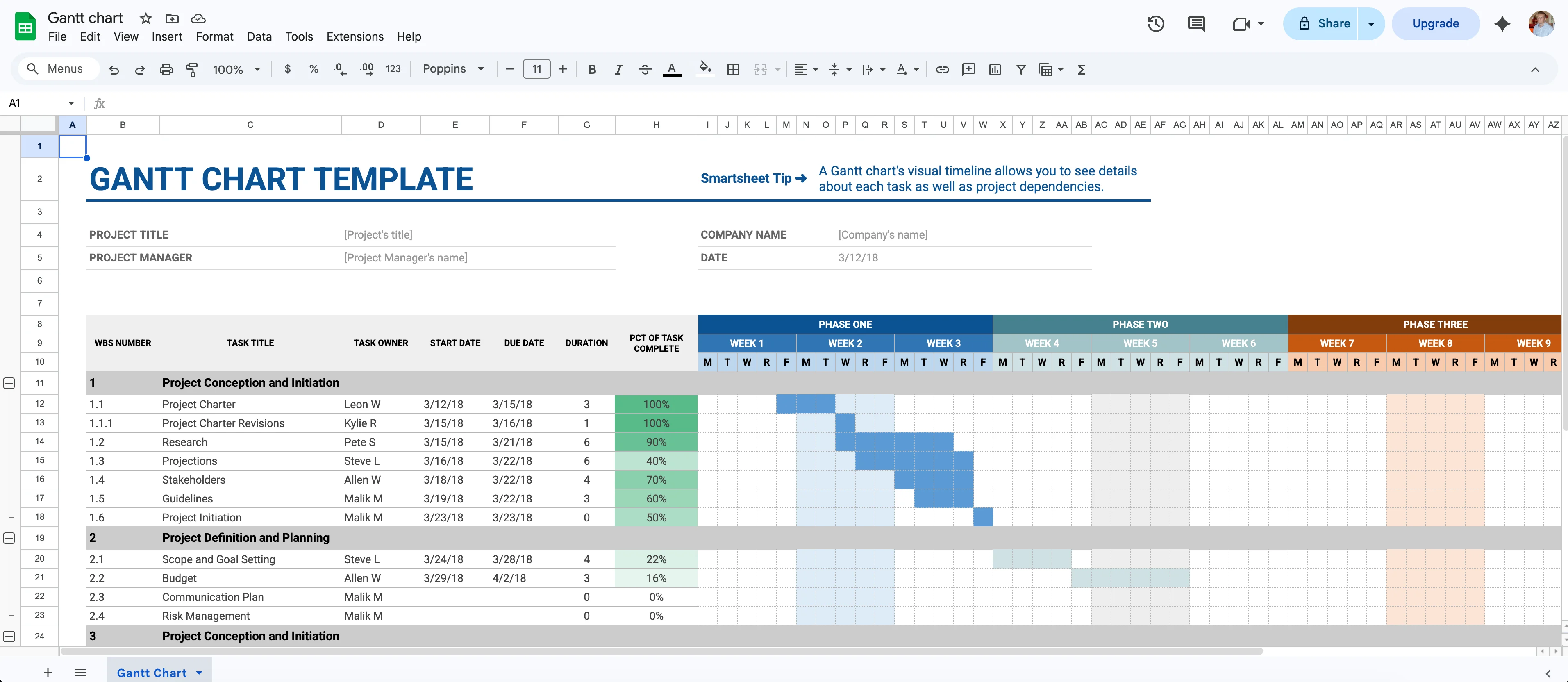The image size is (1568, 682).
Task: Click the paint format roller icon
Action: click(x=192, y=69)
